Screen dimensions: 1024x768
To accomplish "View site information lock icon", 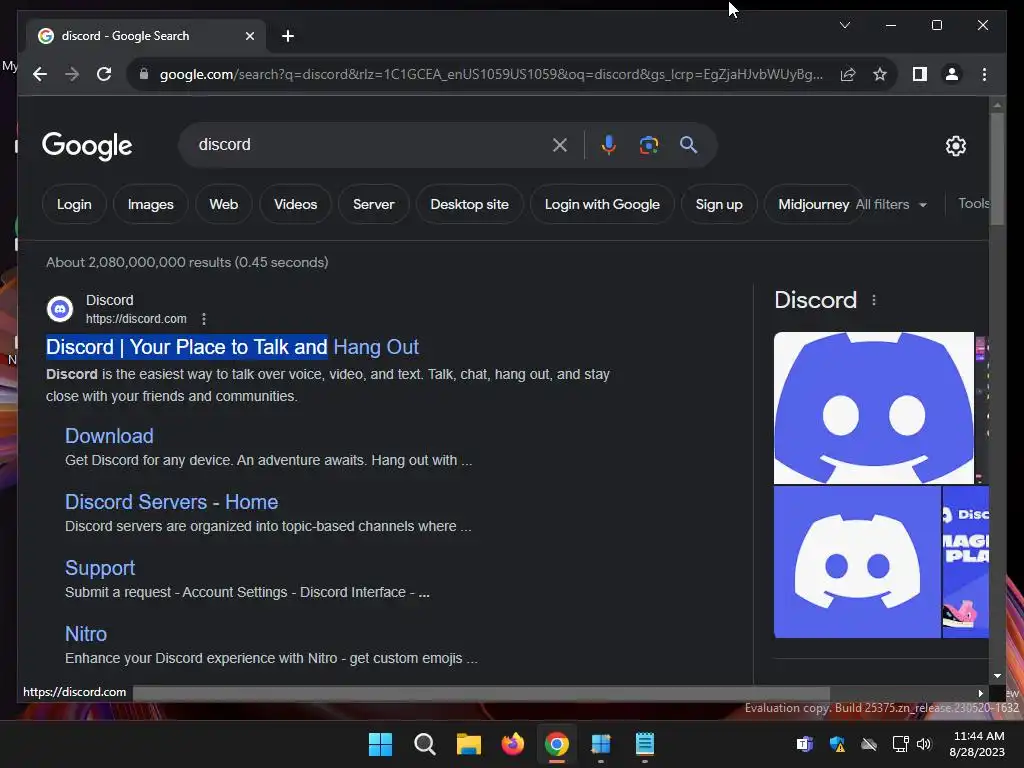I will 144,74.
